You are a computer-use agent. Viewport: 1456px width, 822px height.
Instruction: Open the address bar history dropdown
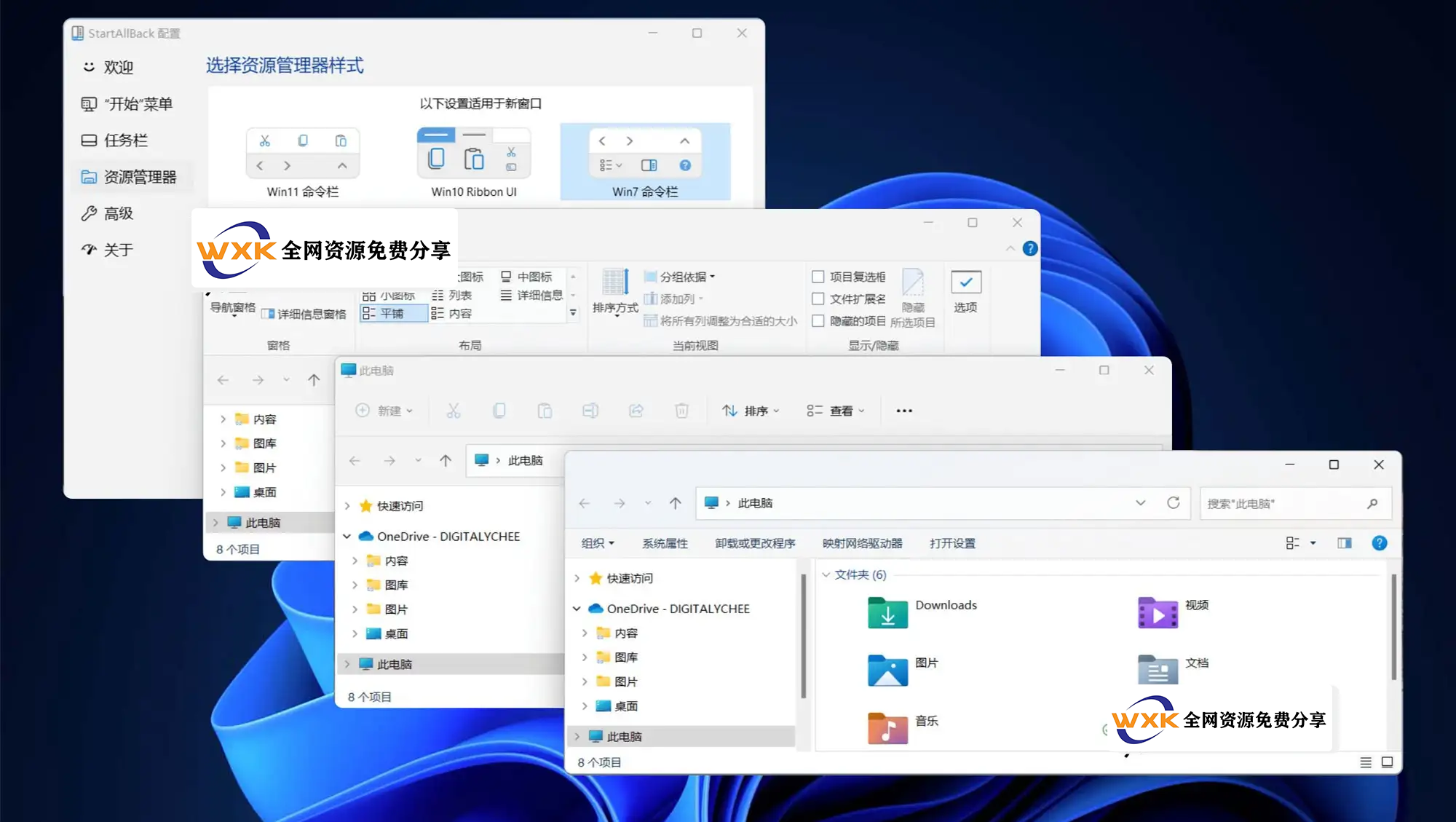[1141, 503]
